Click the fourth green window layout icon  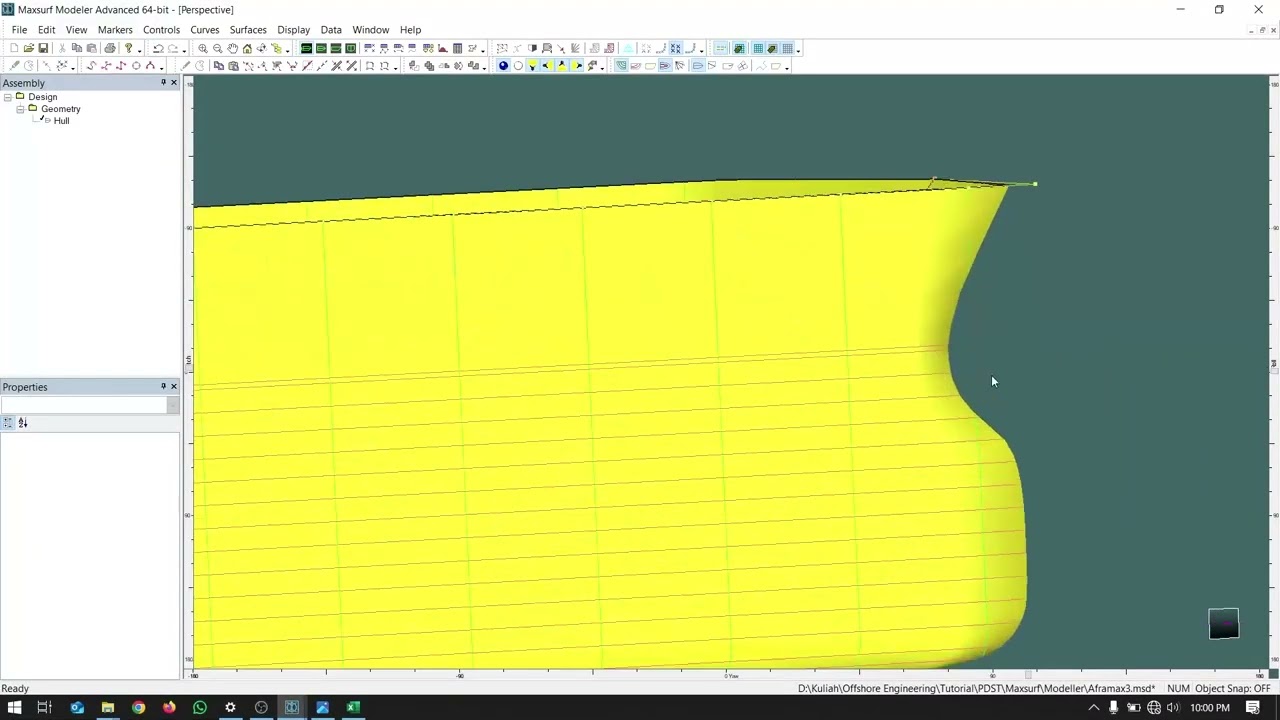[x=350, y=48]
